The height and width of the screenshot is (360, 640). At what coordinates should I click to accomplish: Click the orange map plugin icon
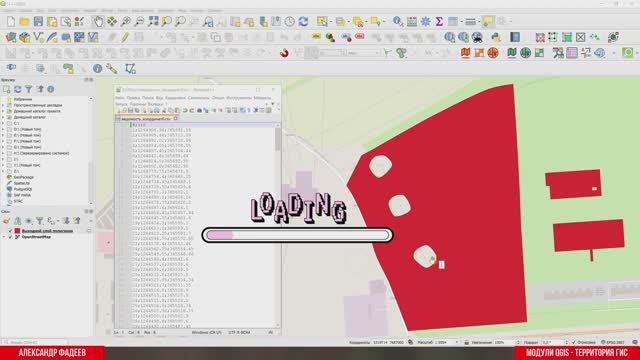466,53
